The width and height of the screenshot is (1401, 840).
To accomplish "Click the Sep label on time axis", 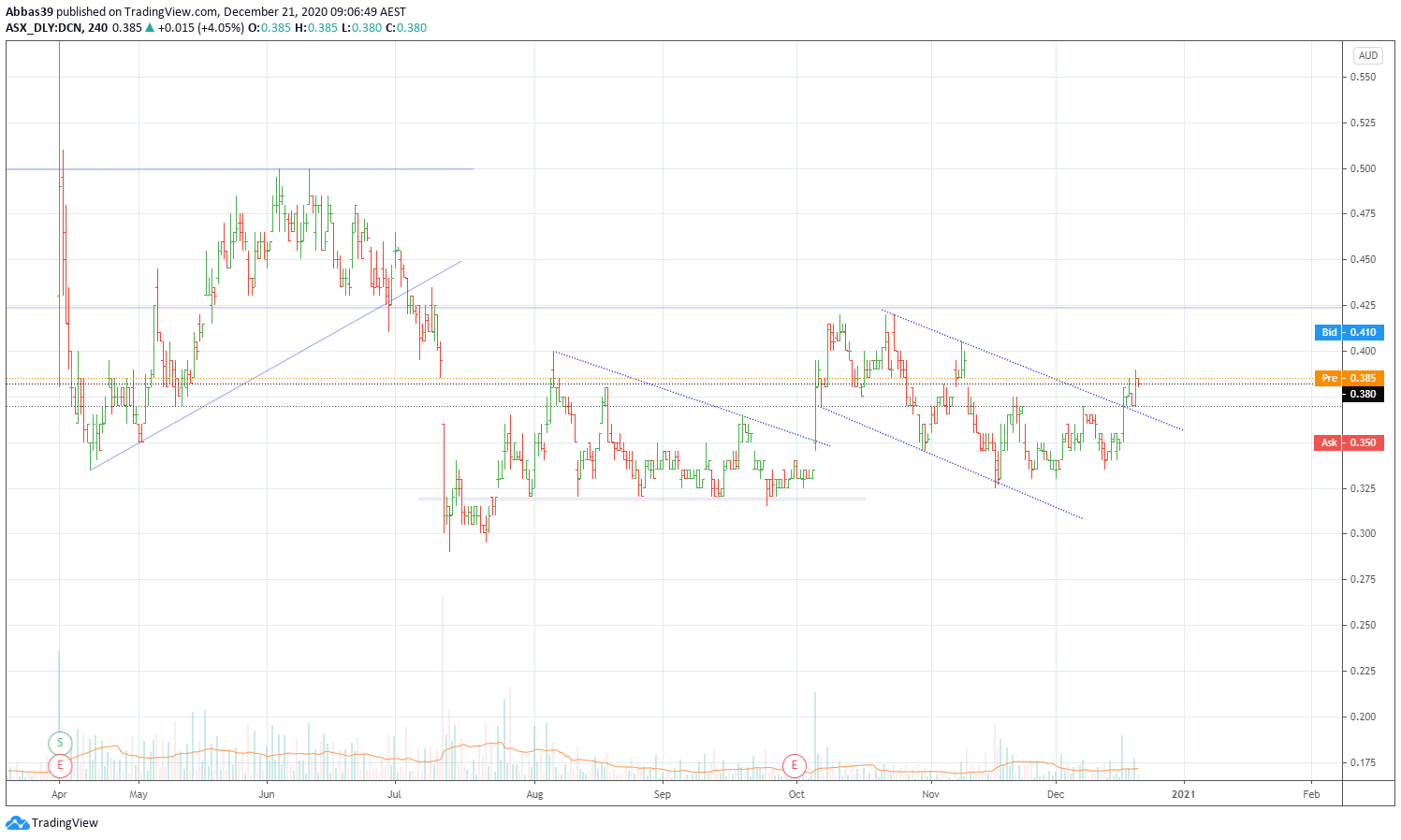I will click(x=663, y=794).
